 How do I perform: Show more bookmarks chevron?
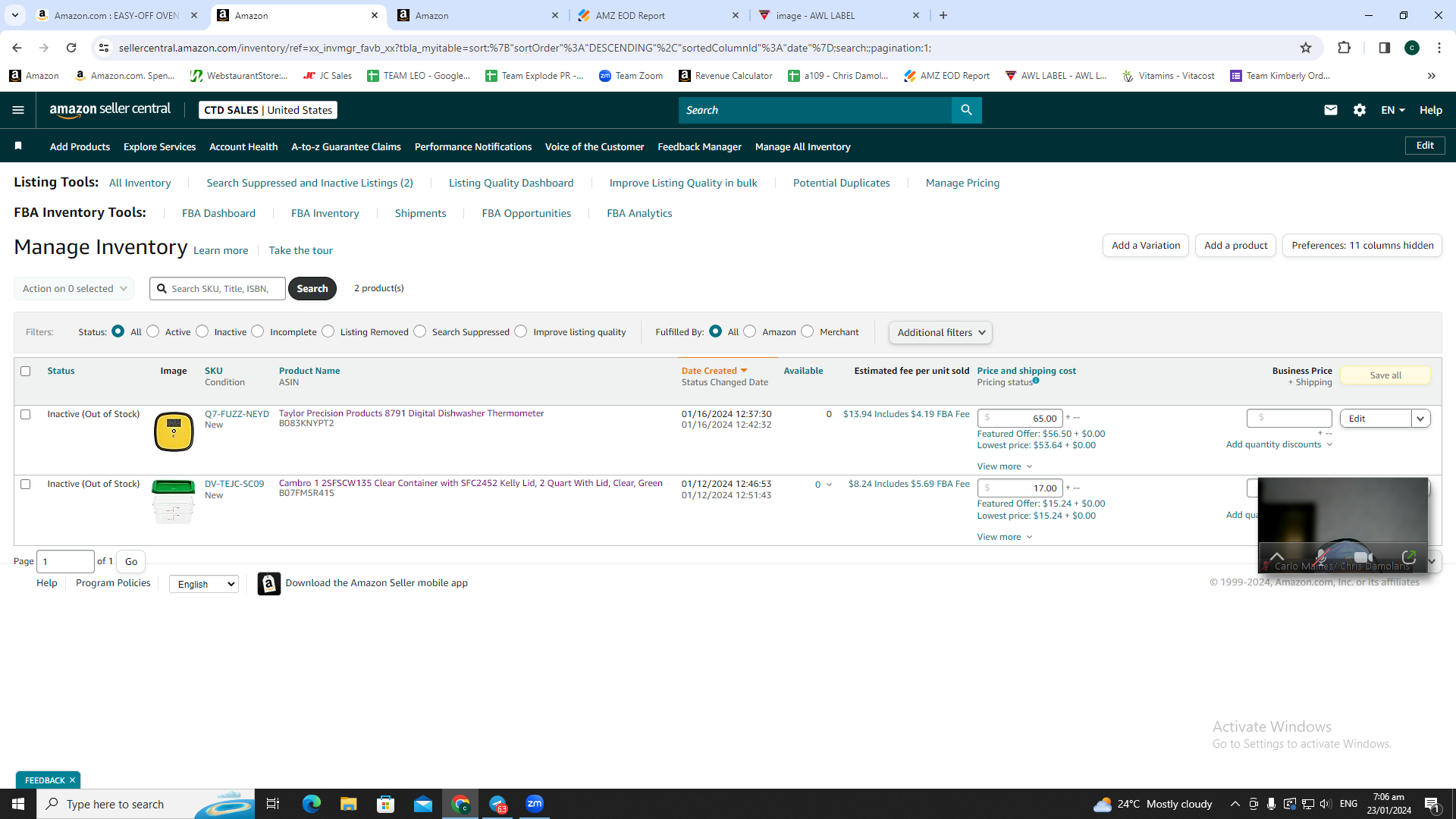tap(1432, 76)
